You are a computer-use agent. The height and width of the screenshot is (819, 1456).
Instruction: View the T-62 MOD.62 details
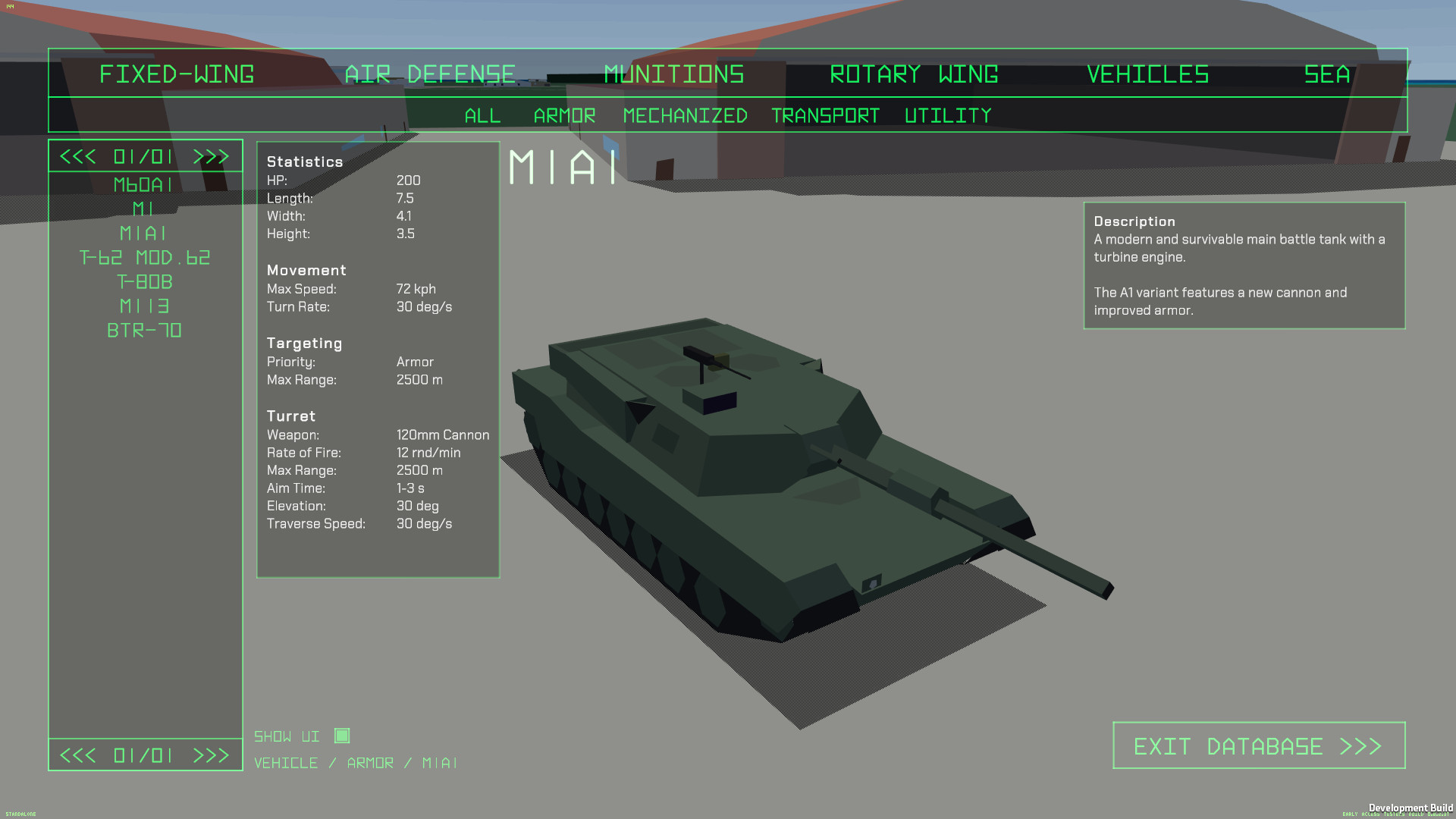point(145,257)
